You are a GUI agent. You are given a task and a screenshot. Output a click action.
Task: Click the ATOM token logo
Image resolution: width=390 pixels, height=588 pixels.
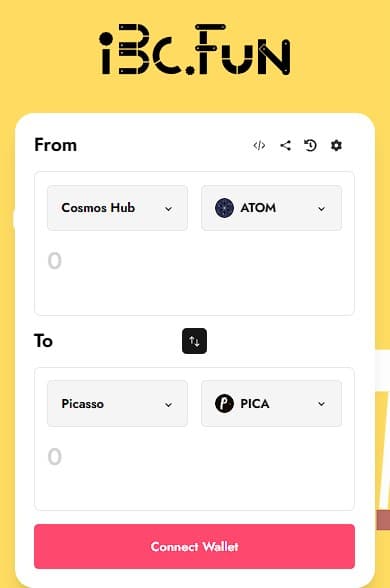click(x=224, y=208)
